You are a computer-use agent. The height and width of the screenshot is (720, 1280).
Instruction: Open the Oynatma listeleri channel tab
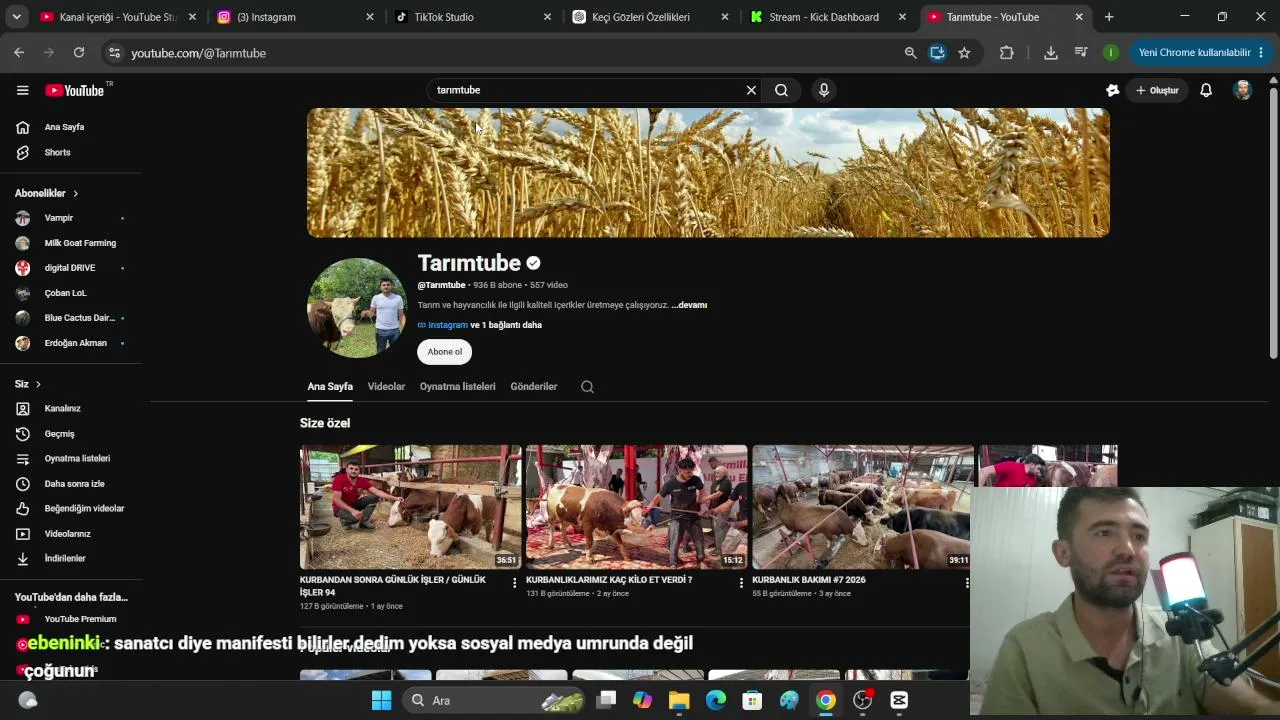[x=457, y=387]
